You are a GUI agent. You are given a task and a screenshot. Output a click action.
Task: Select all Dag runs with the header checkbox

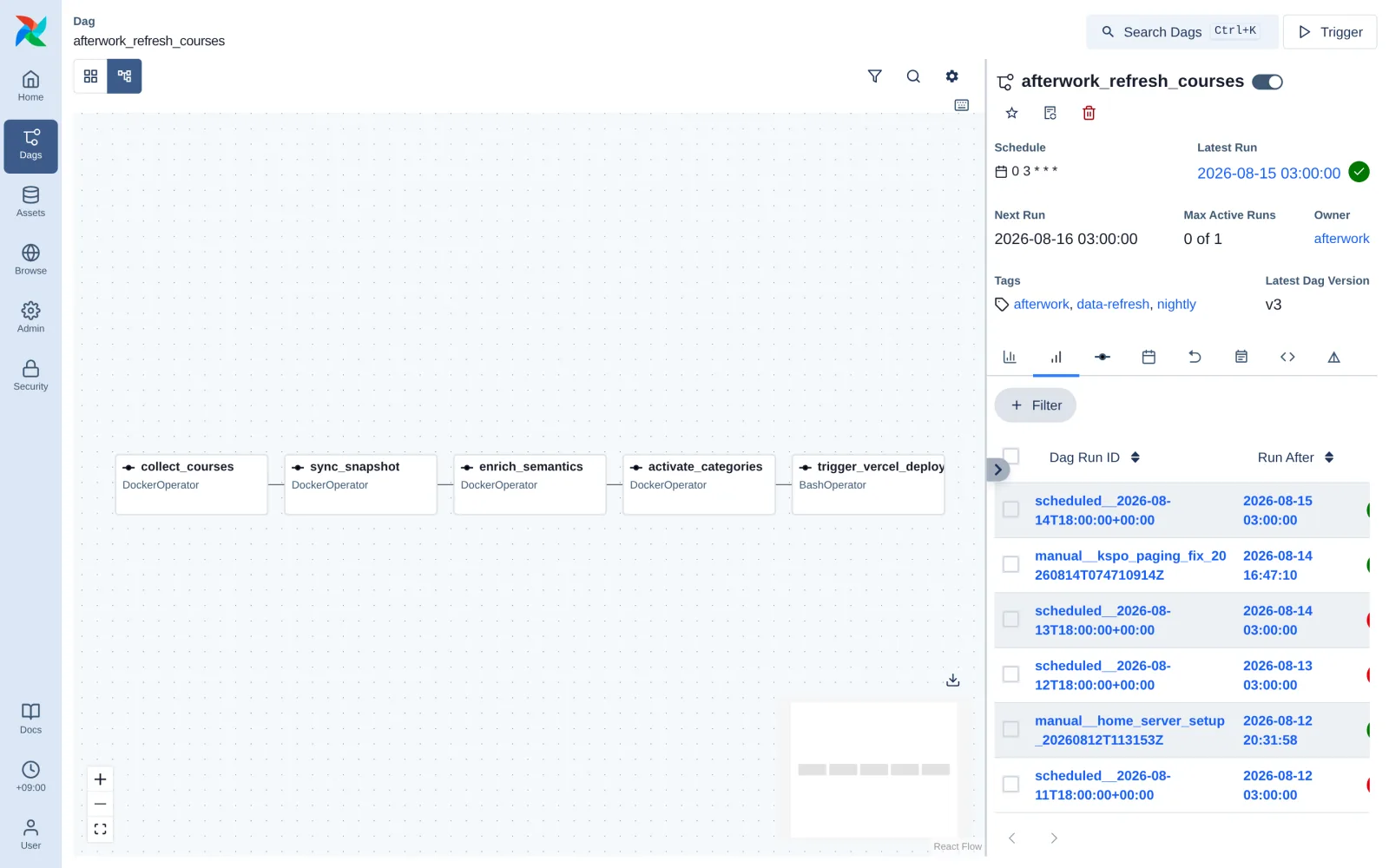(x=1010, y=457)
